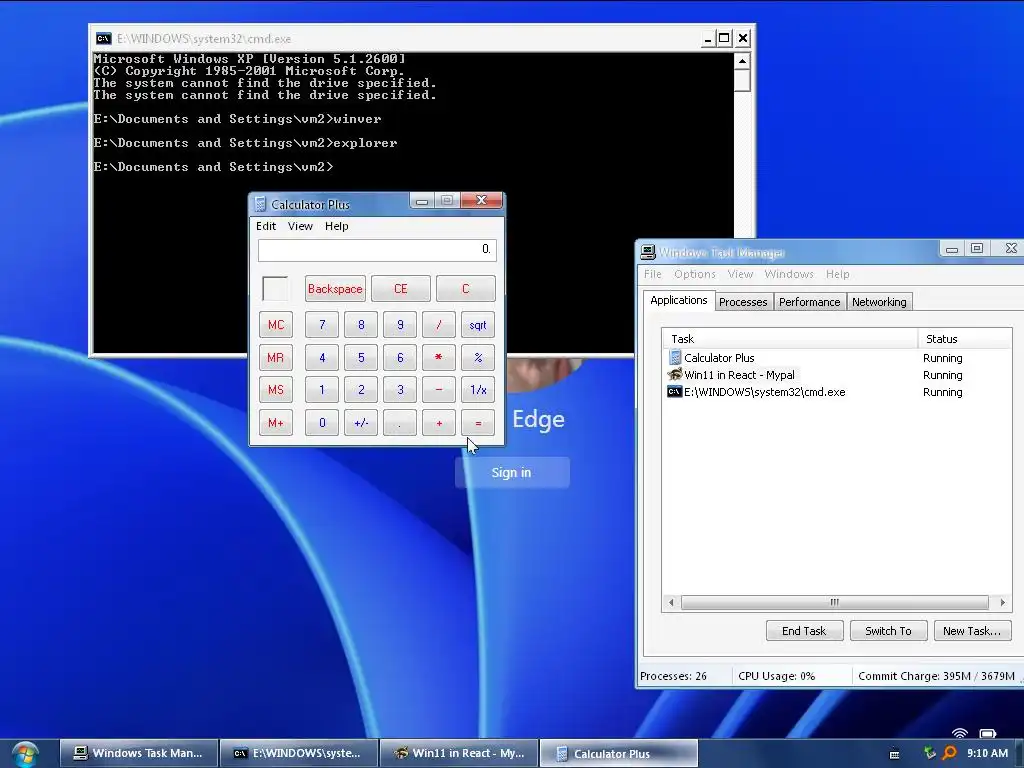Screen dimensions: 1024x768
Task: Click the task list horizontal scrollbar thumb
Action: tap(835, 602)
